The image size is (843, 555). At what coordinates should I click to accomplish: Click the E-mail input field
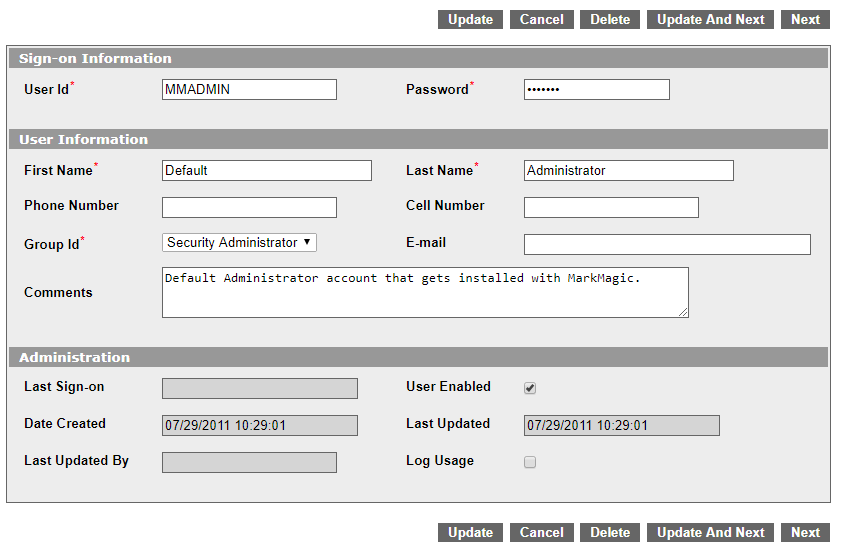pyautogui.click(x=667, y=244)
